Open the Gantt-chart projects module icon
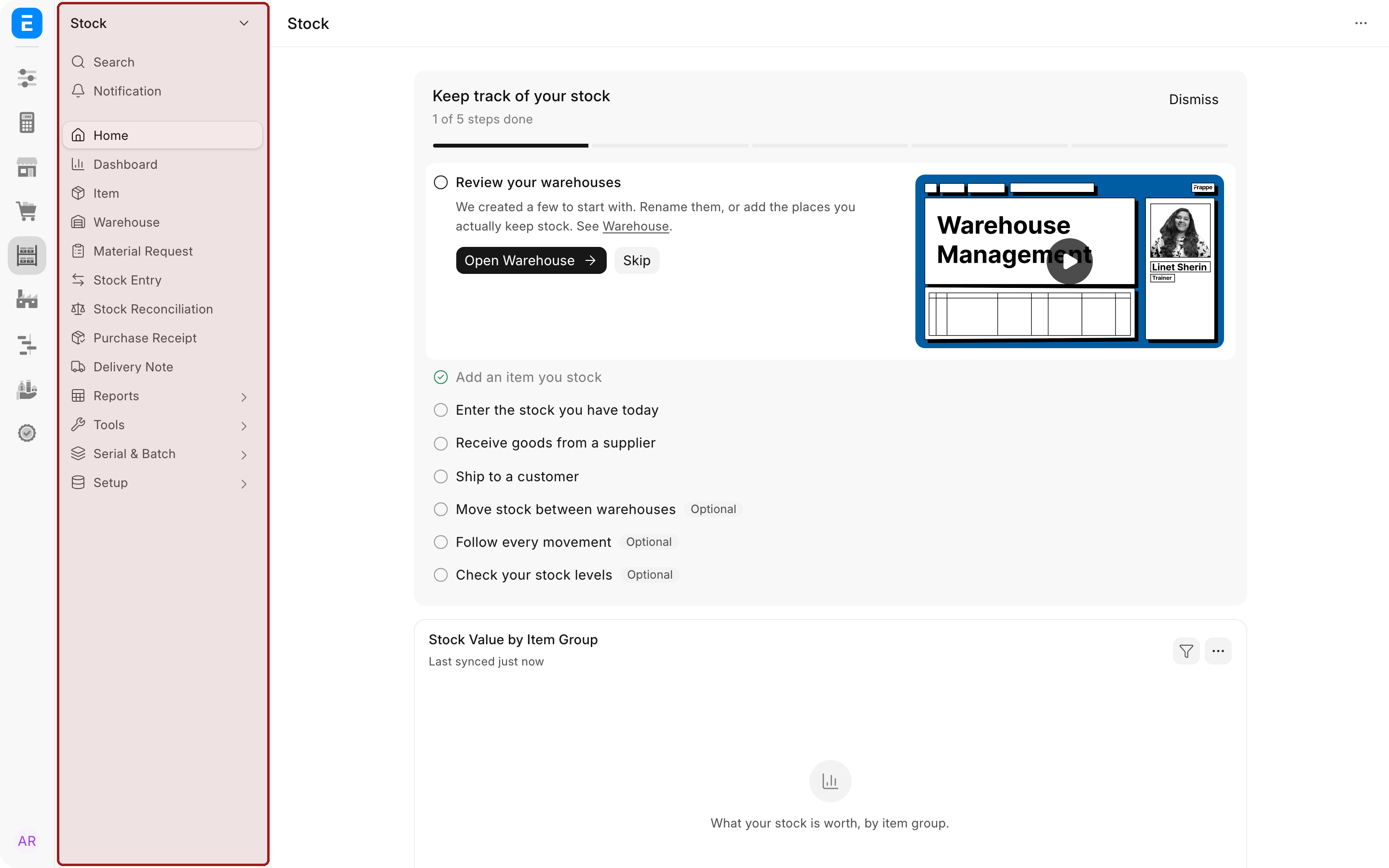Screen dimensions: 1389x868 click(x=27, y=344)
